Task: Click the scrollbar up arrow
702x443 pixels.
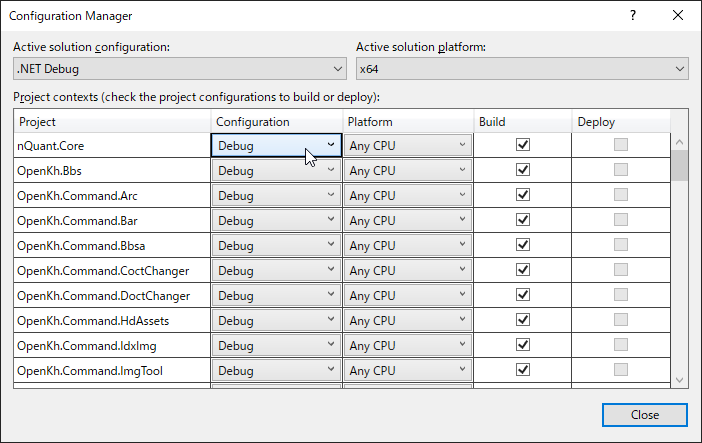Action: (679, 142)
